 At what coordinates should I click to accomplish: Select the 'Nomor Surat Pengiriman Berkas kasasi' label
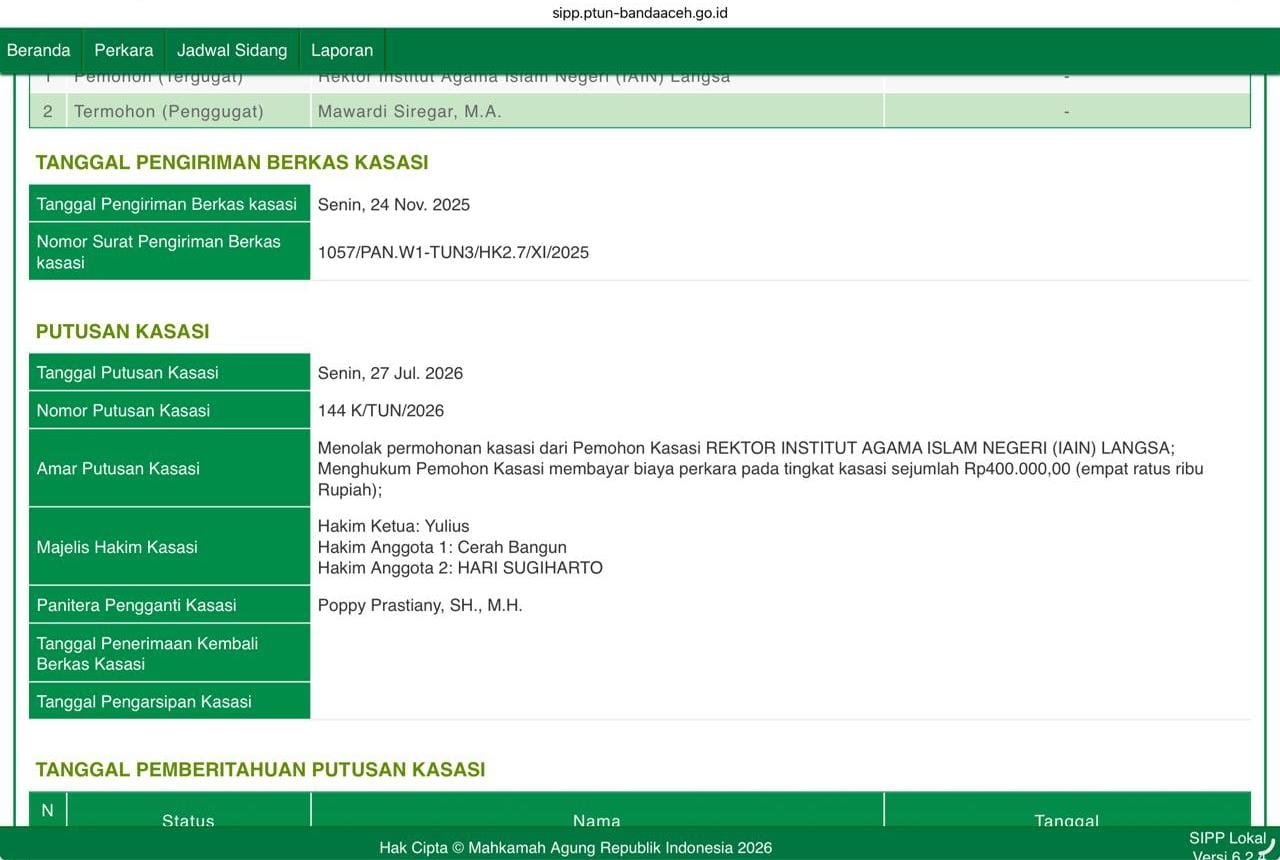(x=169, y=252)
